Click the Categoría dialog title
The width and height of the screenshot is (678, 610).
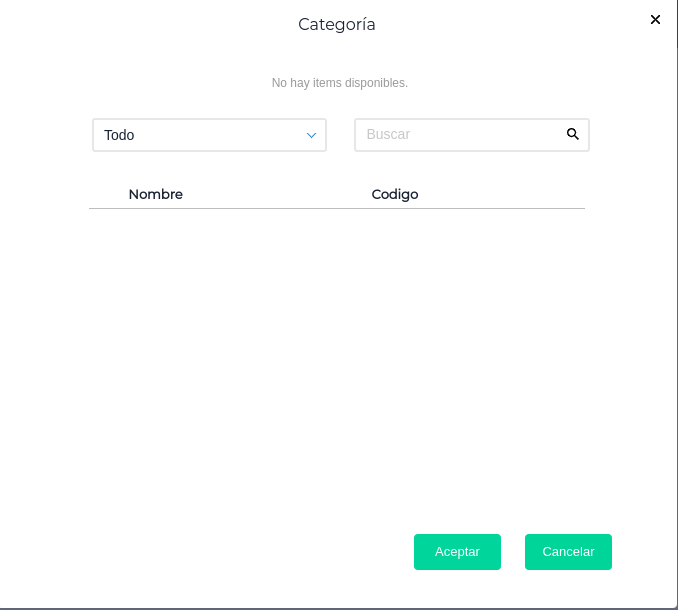337,24
